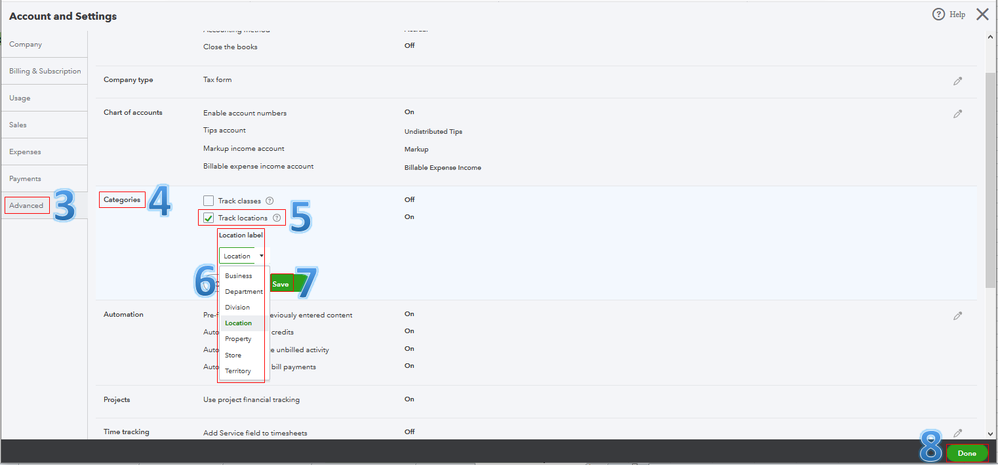This screenshot has height=465, width=998.
Task: Open the Expenses settings tab
Action: click(x=44, y=152)
